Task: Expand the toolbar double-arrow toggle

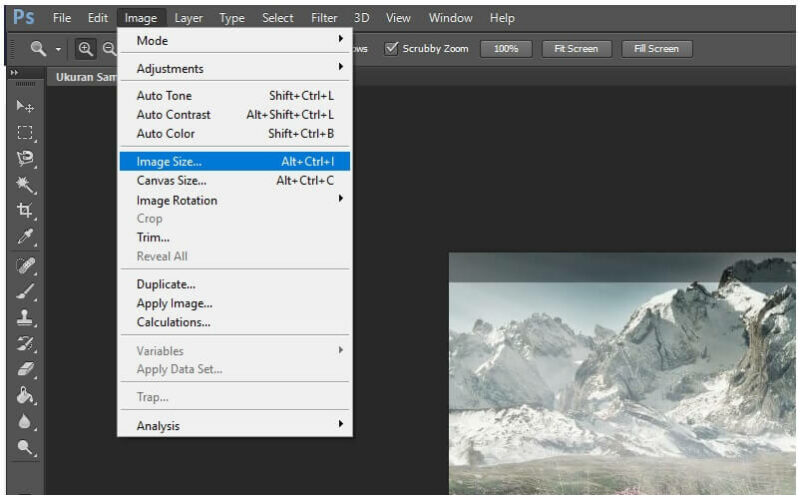Action: [14, 72]
